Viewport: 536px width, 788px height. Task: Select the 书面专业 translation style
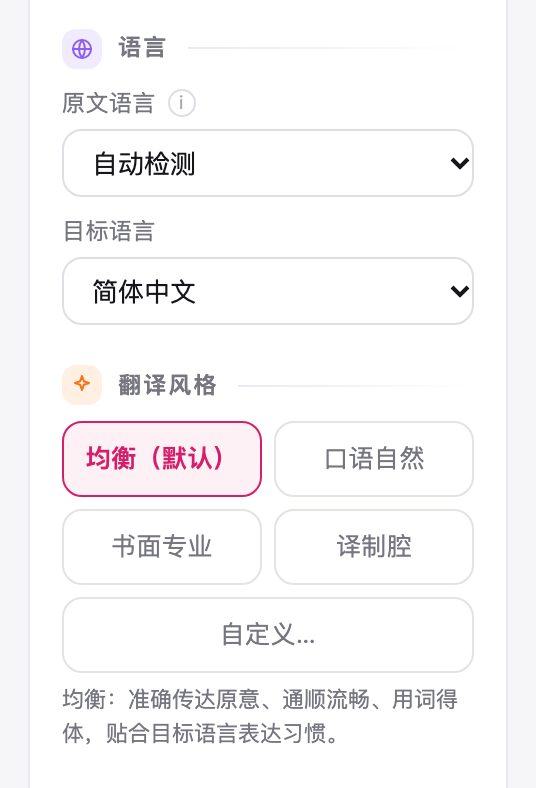[x=162, y=547]
